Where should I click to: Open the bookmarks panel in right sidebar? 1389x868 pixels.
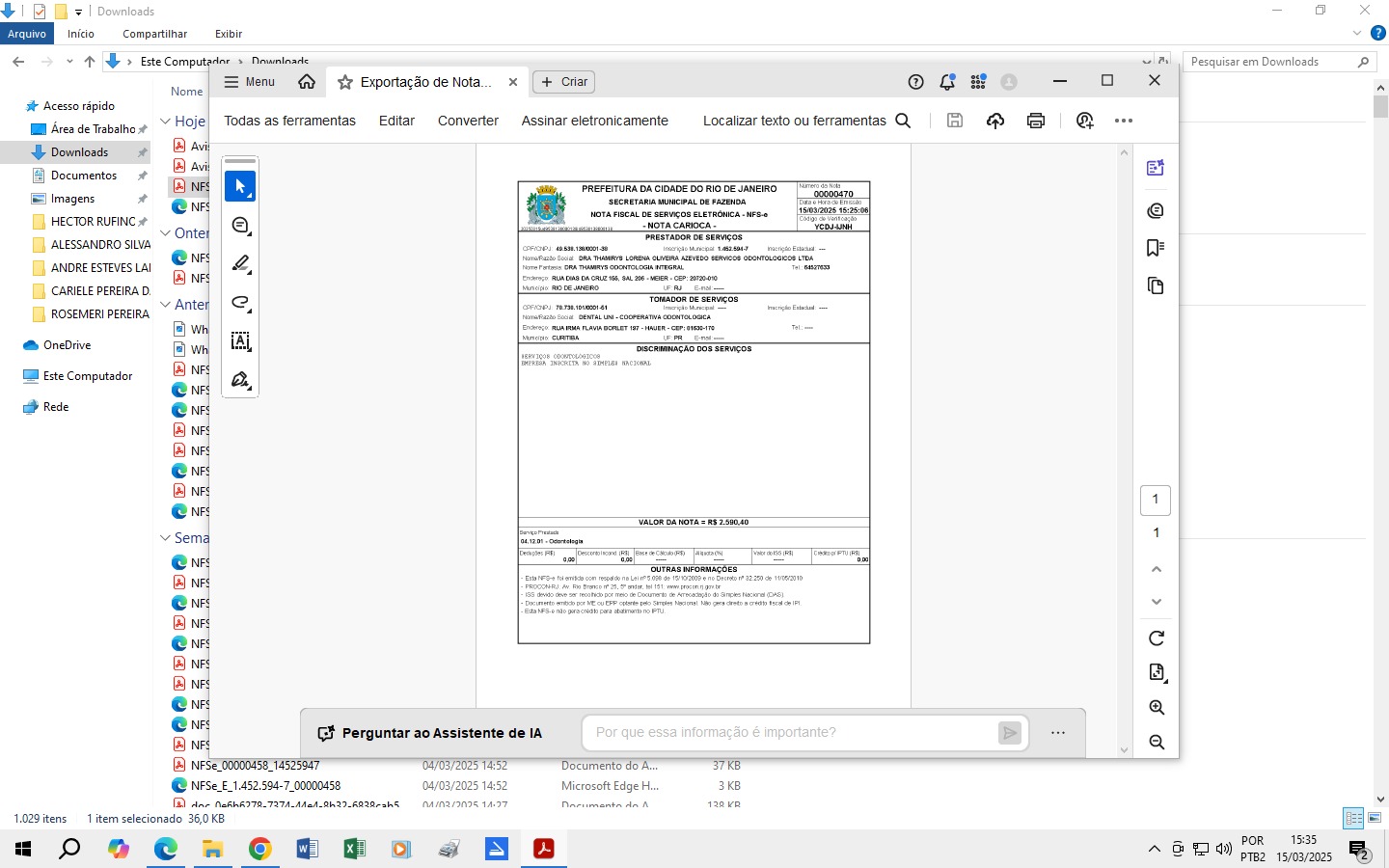point(1155,248)
